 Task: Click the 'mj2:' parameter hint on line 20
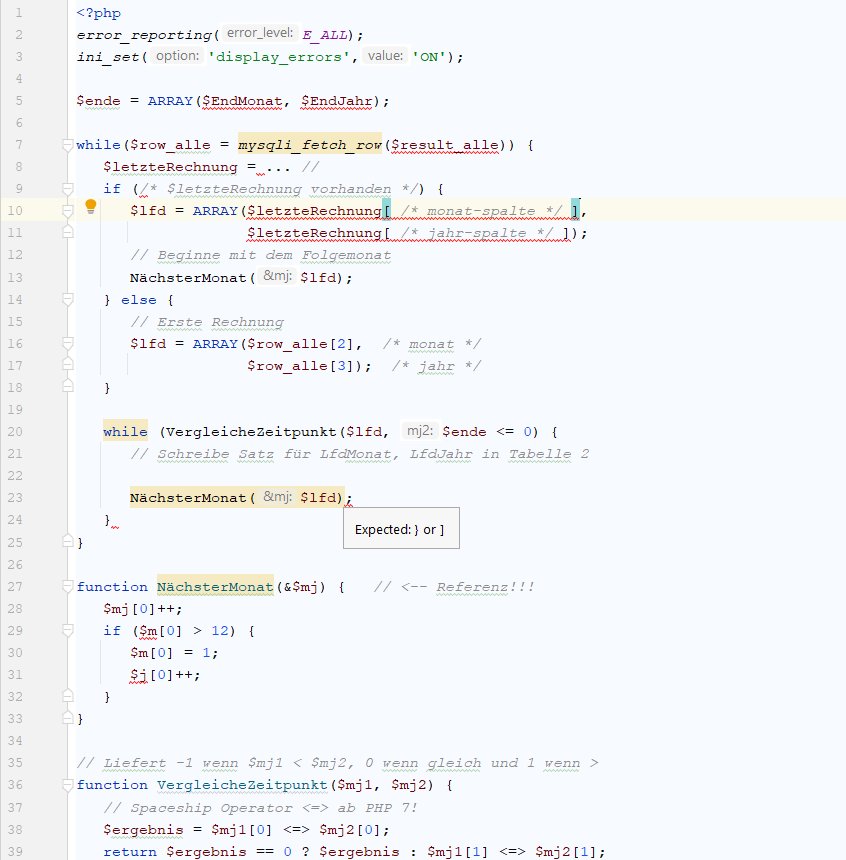point(418,431)
